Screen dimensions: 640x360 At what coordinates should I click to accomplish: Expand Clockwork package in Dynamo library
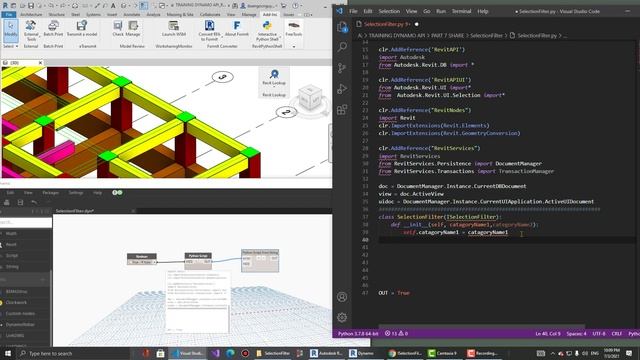pos(16,302)
